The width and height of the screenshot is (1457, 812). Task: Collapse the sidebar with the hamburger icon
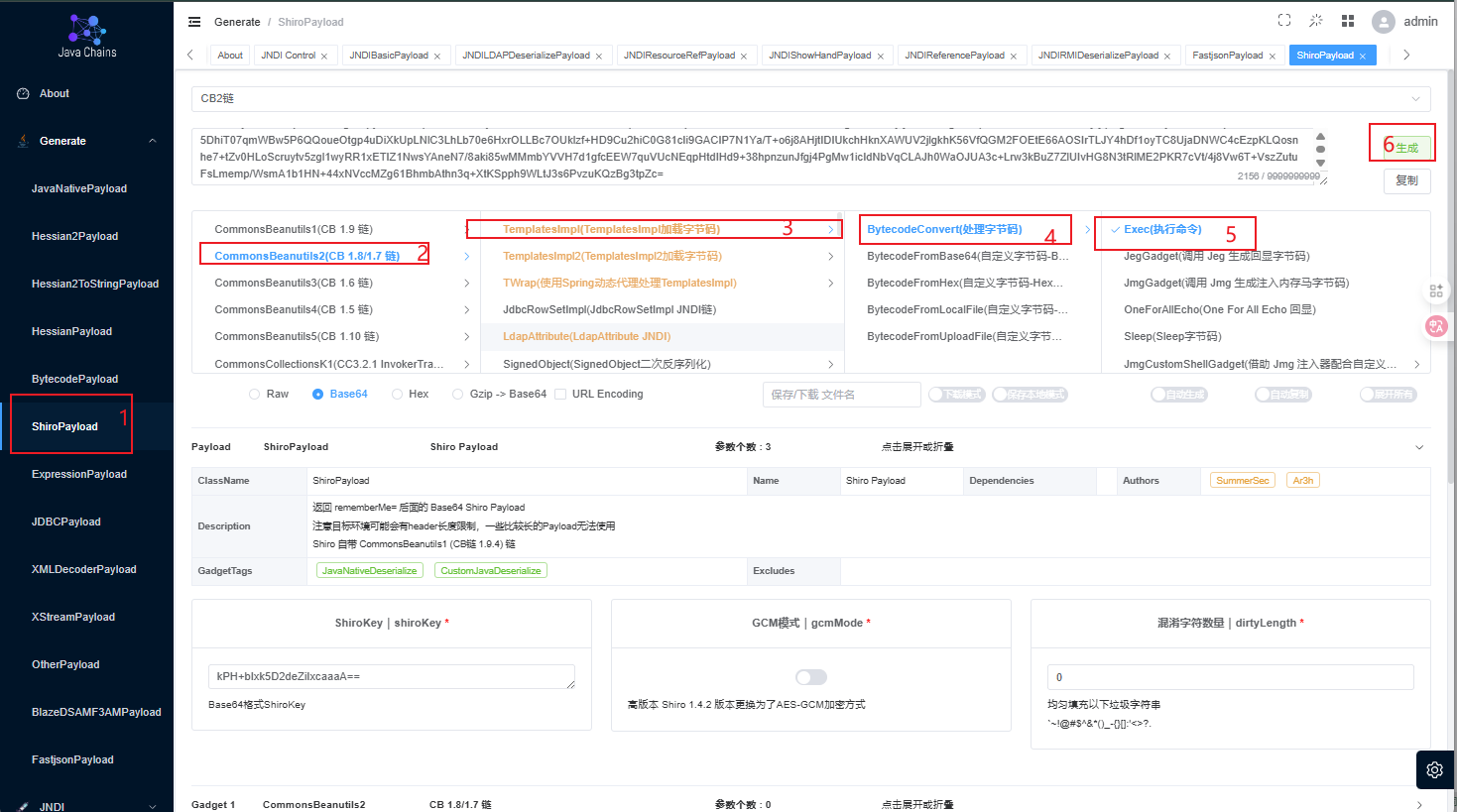[x=194, y=22]
